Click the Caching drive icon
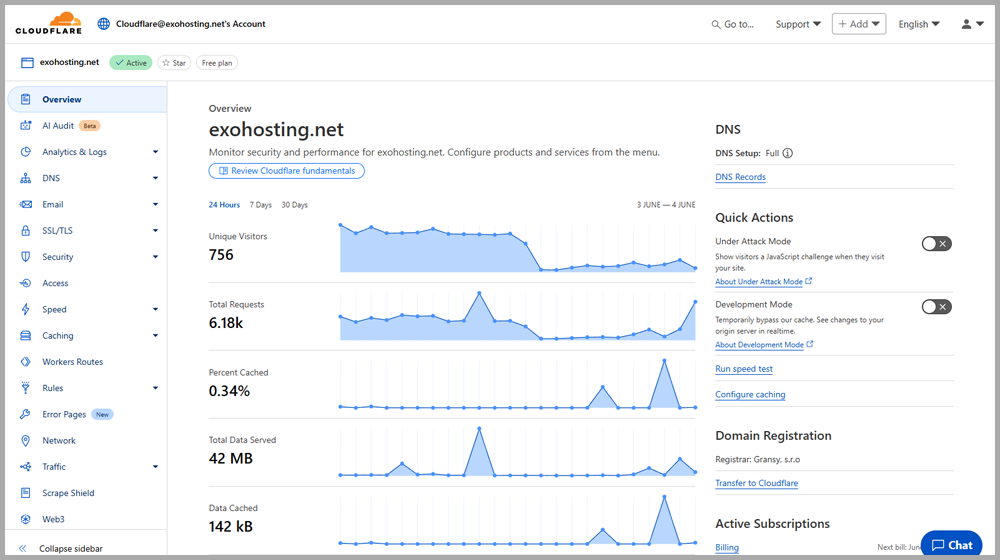 tap(26, 335)
